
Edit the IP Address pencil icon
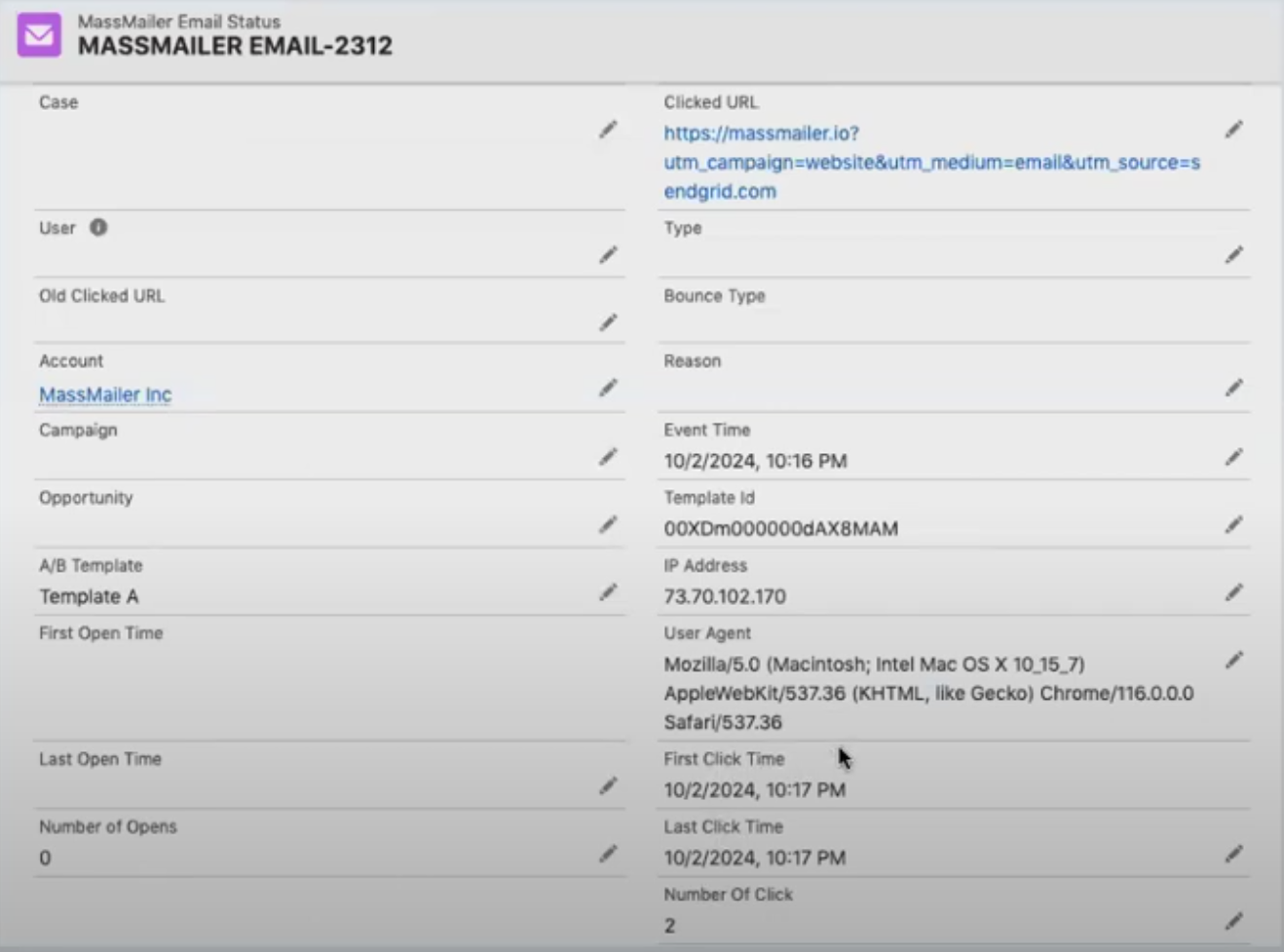[1233, 592]
